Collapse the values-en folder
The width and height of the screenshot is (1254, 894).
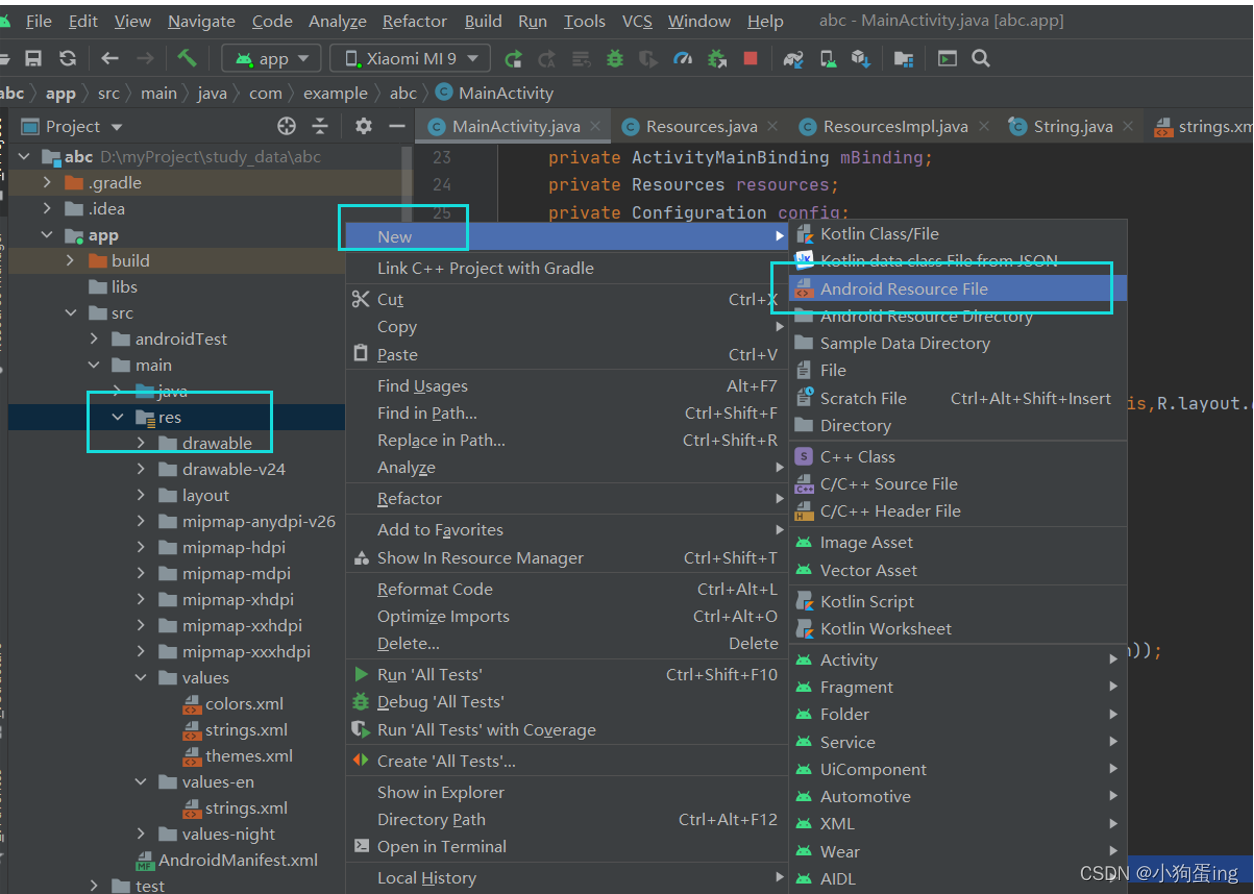point(141,782)
